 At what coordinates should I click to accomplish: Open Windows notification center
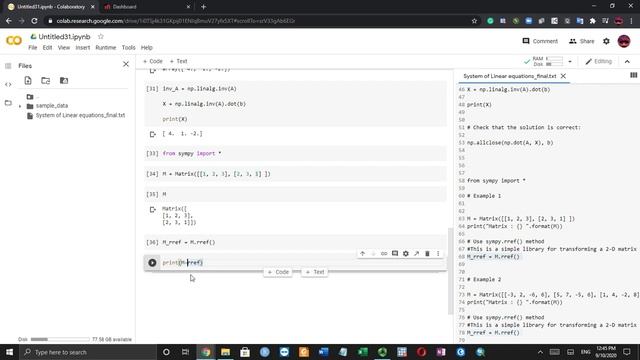point(627,352)
